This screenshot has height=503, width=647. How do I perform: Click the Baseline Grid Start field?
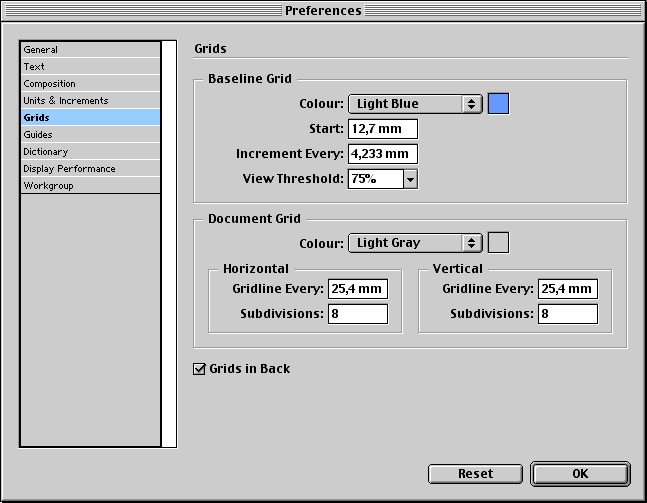tap(383, 129)
